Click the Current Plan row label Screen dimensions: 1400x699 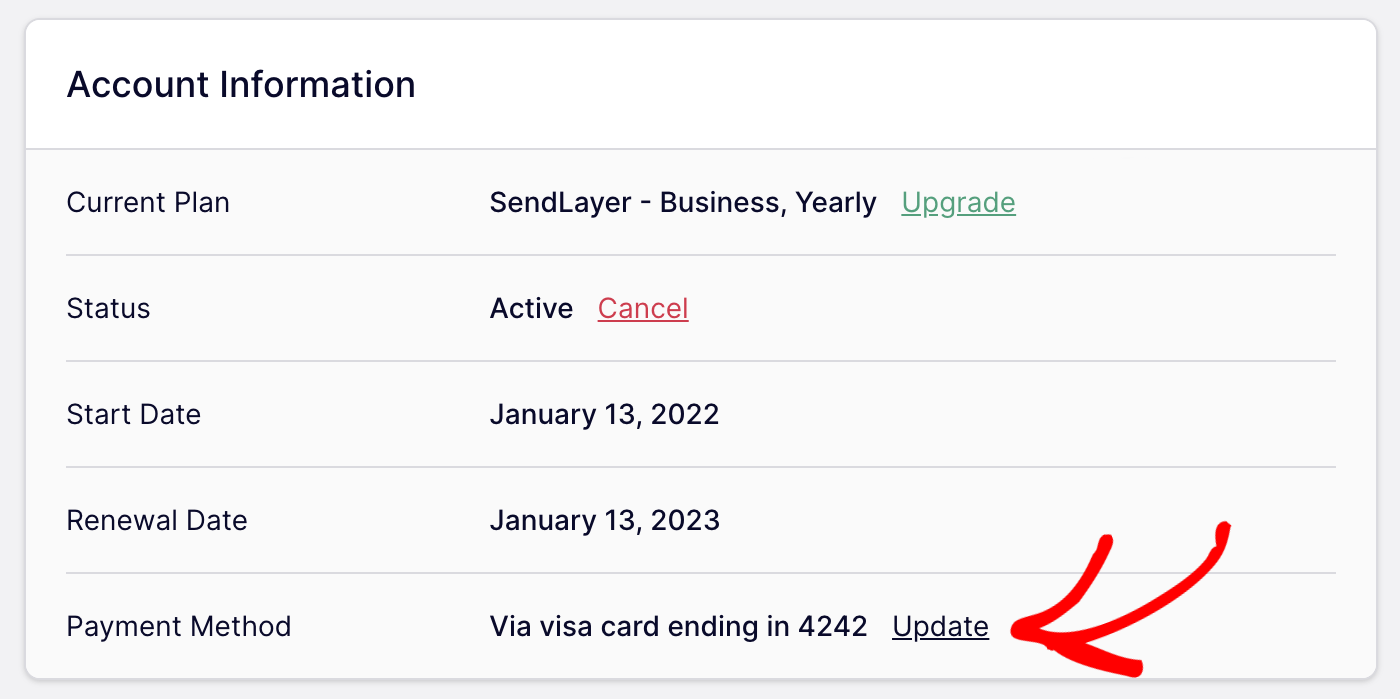pos(147,203)
